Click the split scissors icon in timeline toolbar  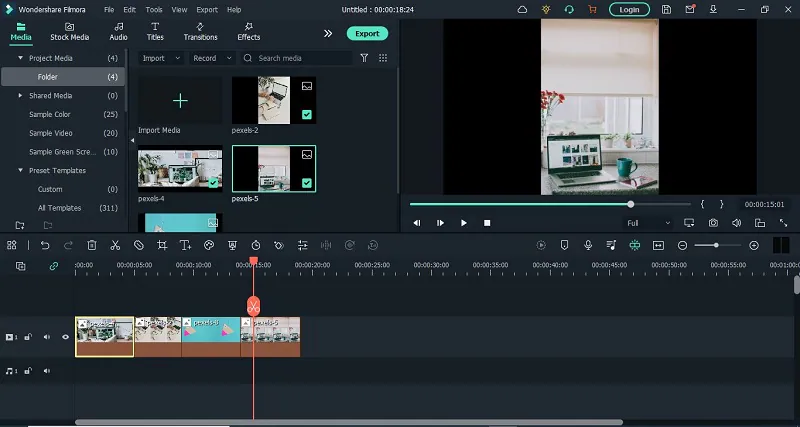(115, 245)
